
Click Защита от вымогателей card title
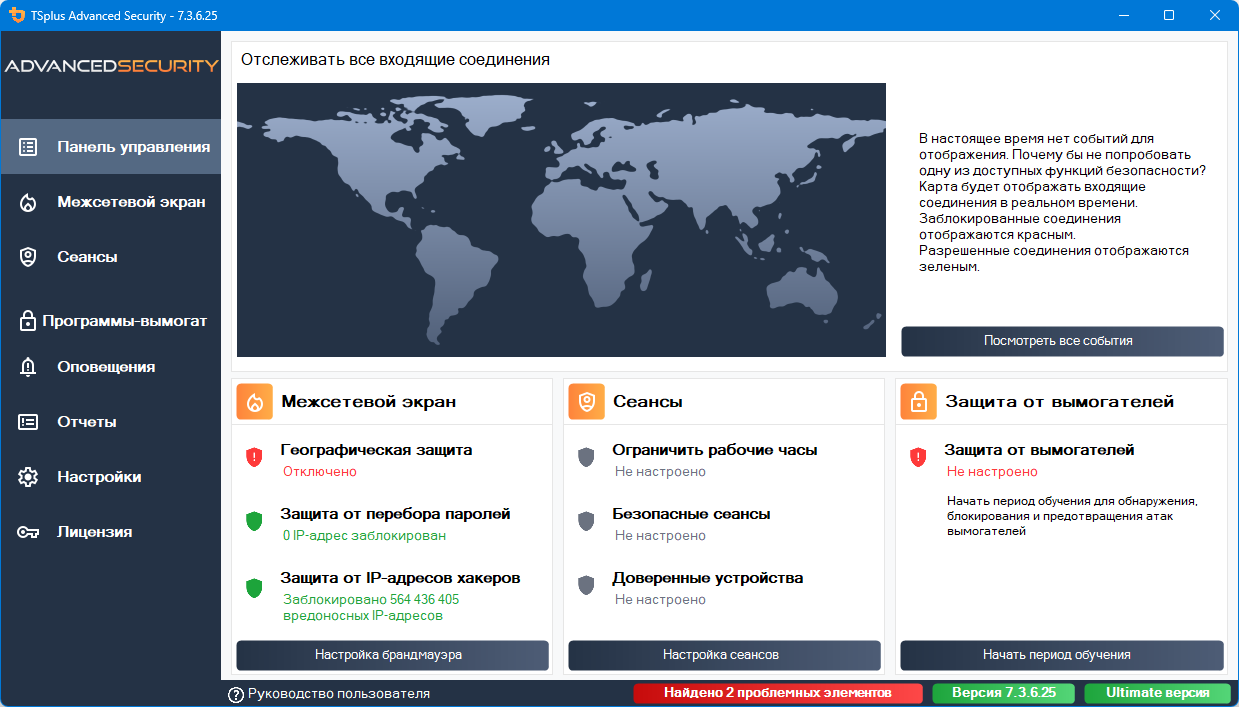click(x=1060, y=402)
